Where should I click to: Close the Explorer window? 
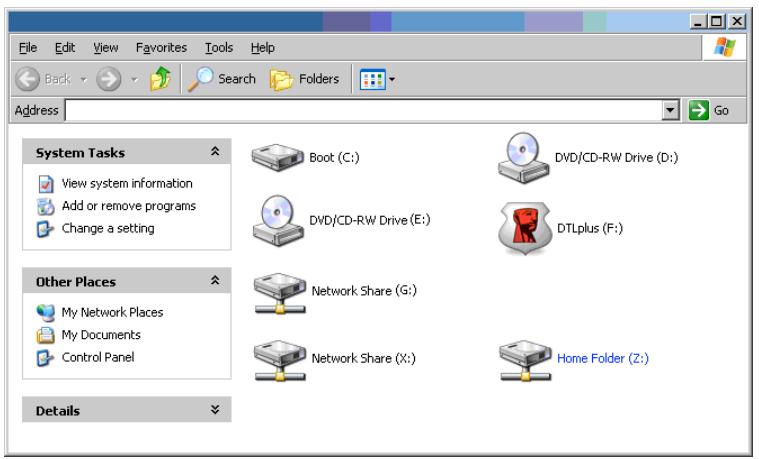pyautogui.click(x=737, y=21)
